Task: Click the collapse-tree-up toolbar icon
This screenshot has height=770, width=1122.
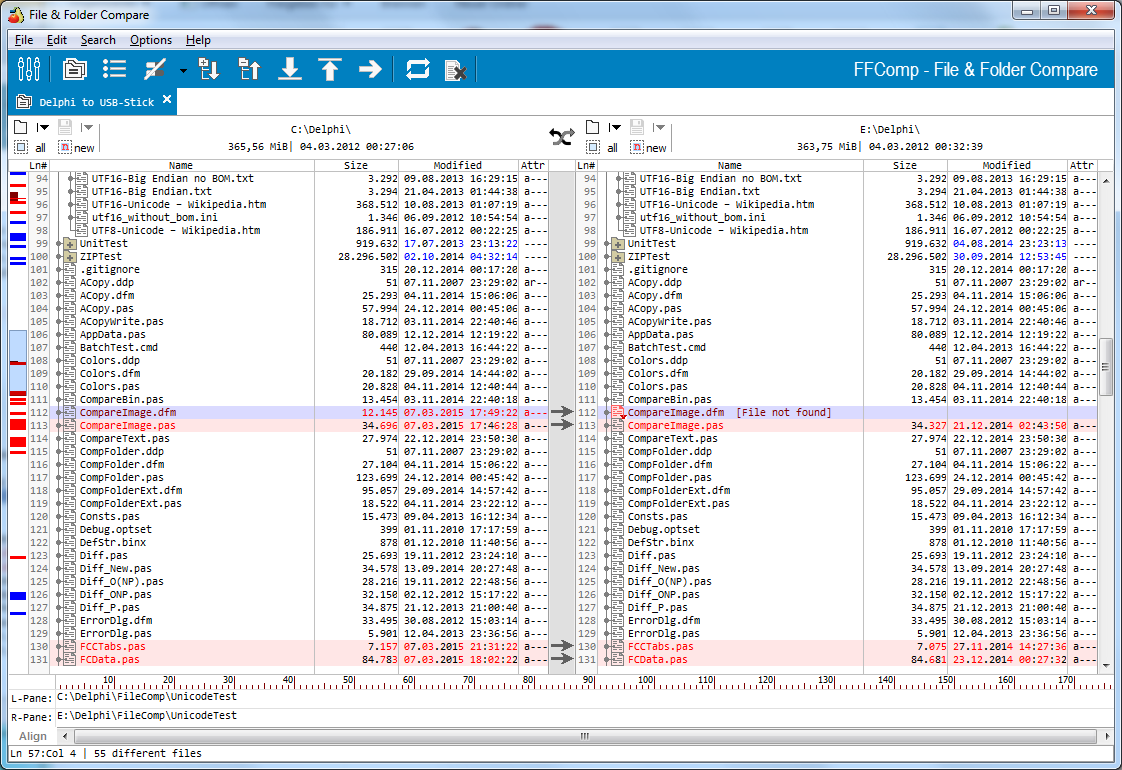Action: point(249,69)
